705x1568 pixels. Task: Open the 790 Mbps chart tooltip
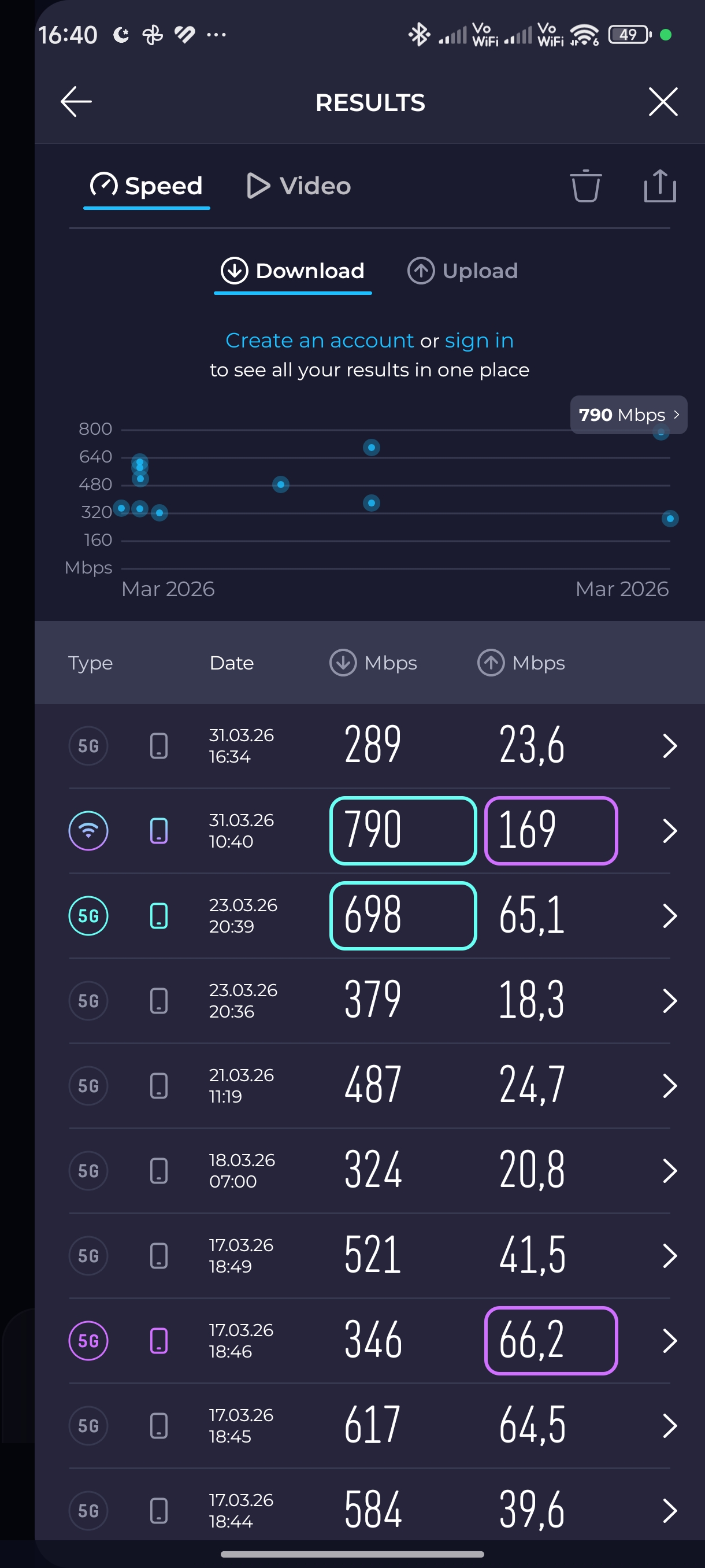click(628, 415)
